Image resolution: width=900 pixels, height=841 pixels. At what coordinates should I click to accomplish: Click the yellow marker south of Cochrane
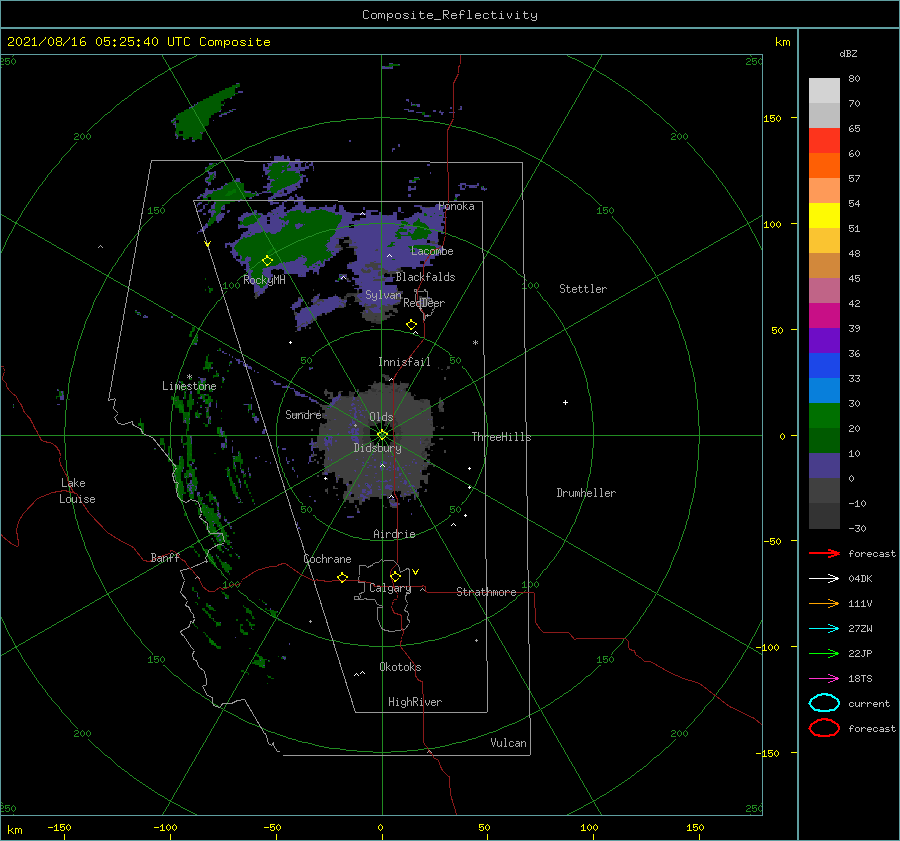point(342,577)
